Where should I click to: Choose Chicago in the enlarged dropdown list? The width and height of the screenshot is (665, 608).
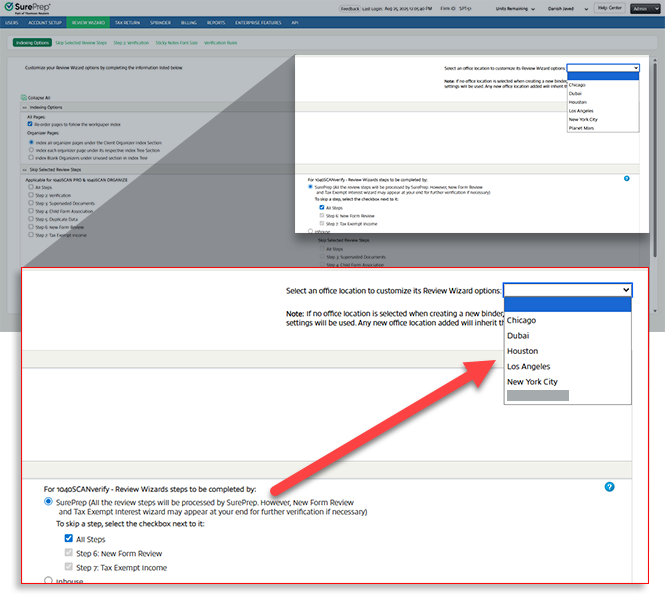click(x=567, y=320)
